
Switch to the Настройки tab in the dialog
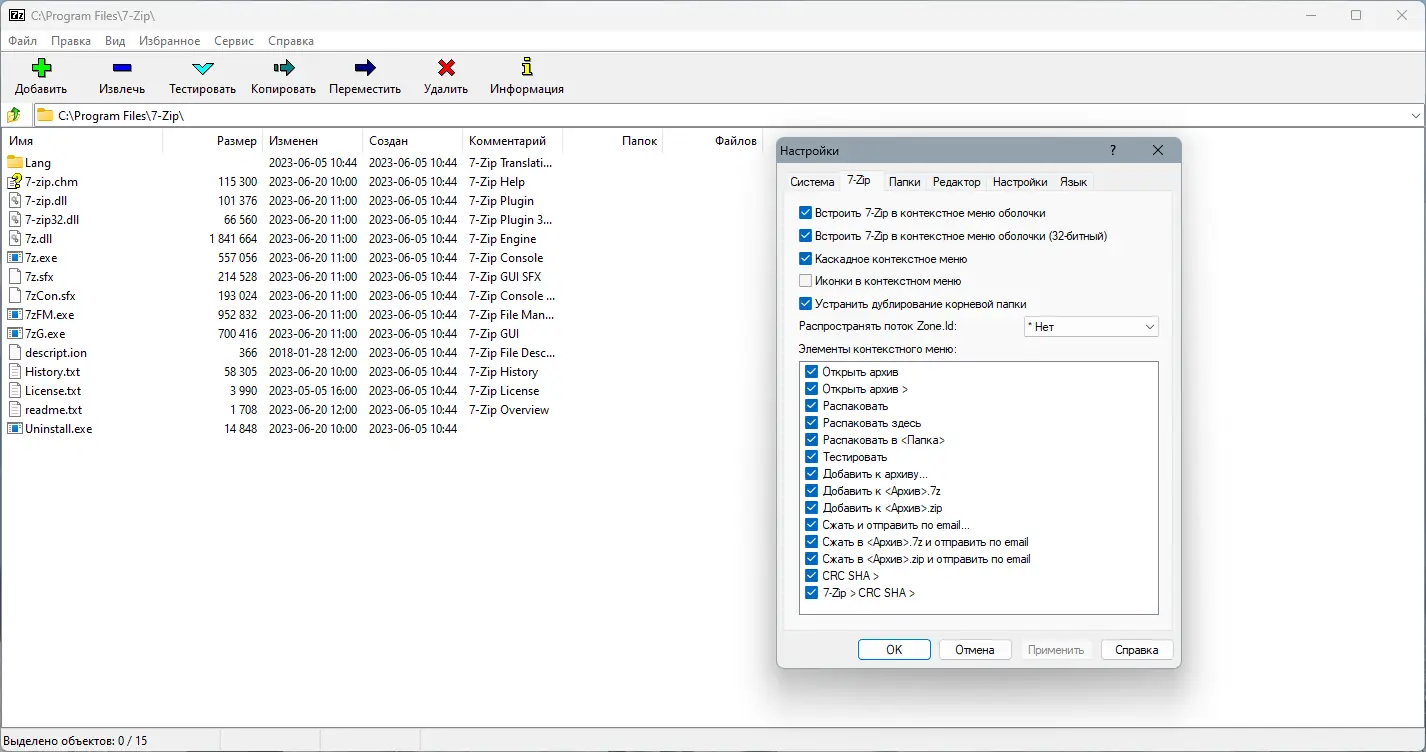pyautogui.click(x=1020, y=182)
